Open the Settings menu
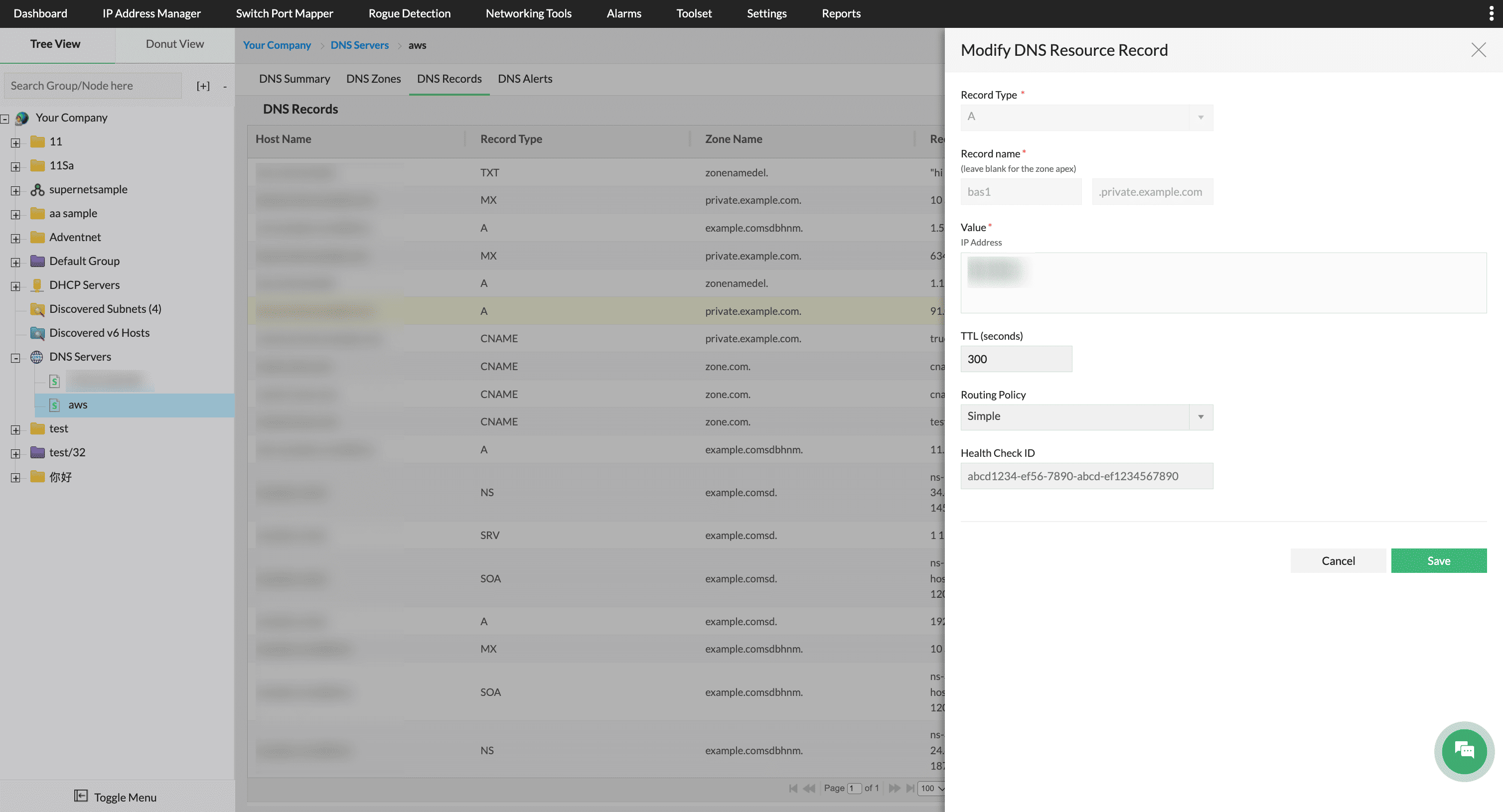The width and height of the screenshot is (1503, 812). click(x=766, y=13)
